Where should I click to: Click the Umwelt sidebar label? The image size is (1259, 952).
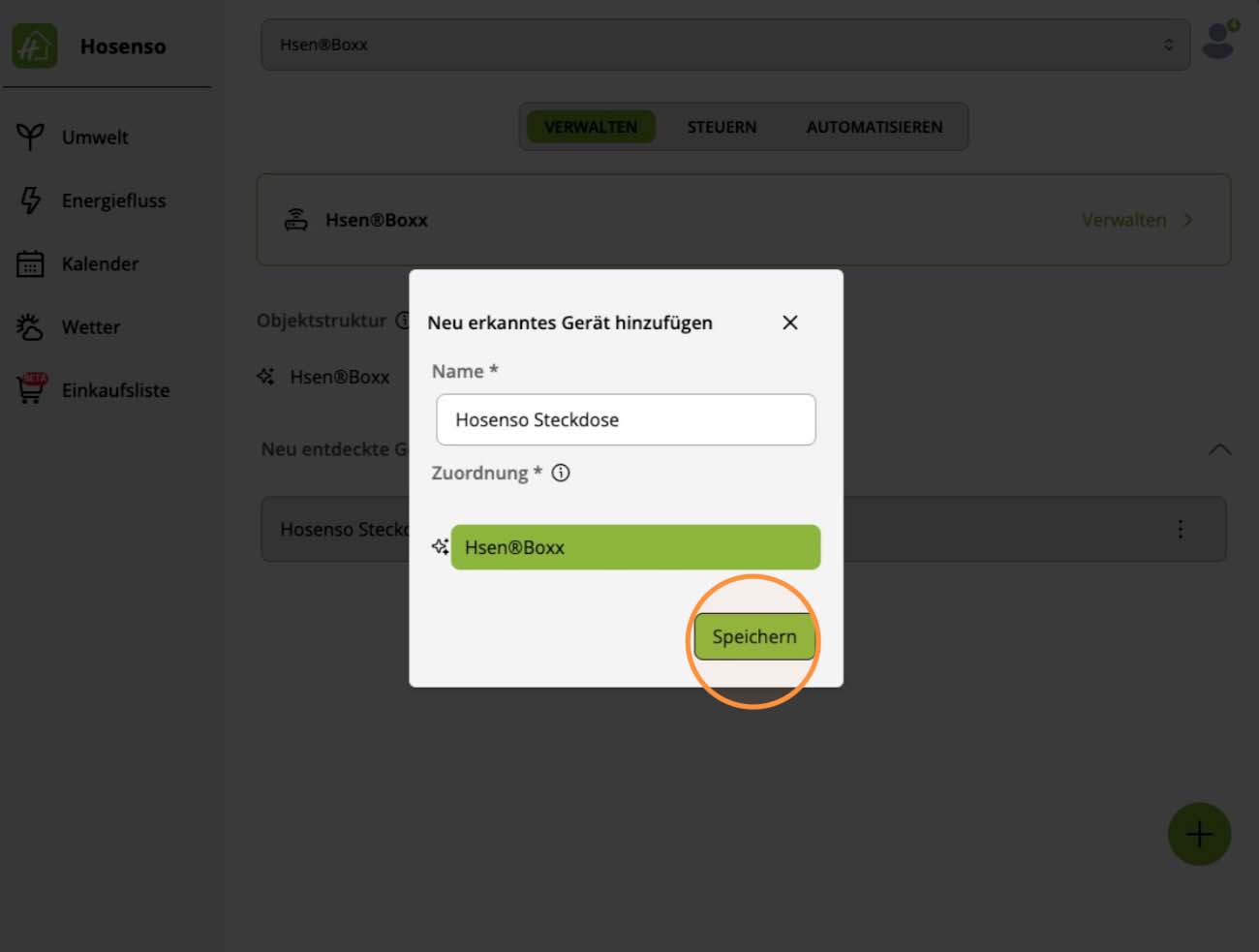click(x=95, y=137)
